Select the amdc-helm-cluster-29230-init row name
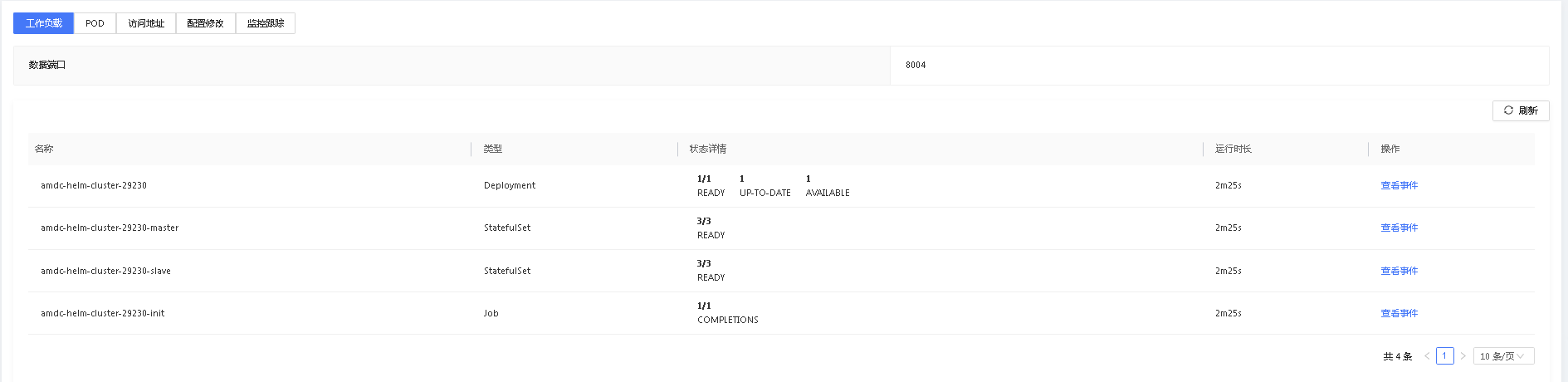Viewport: 1568px width, 382px height. tap(103, 314)
